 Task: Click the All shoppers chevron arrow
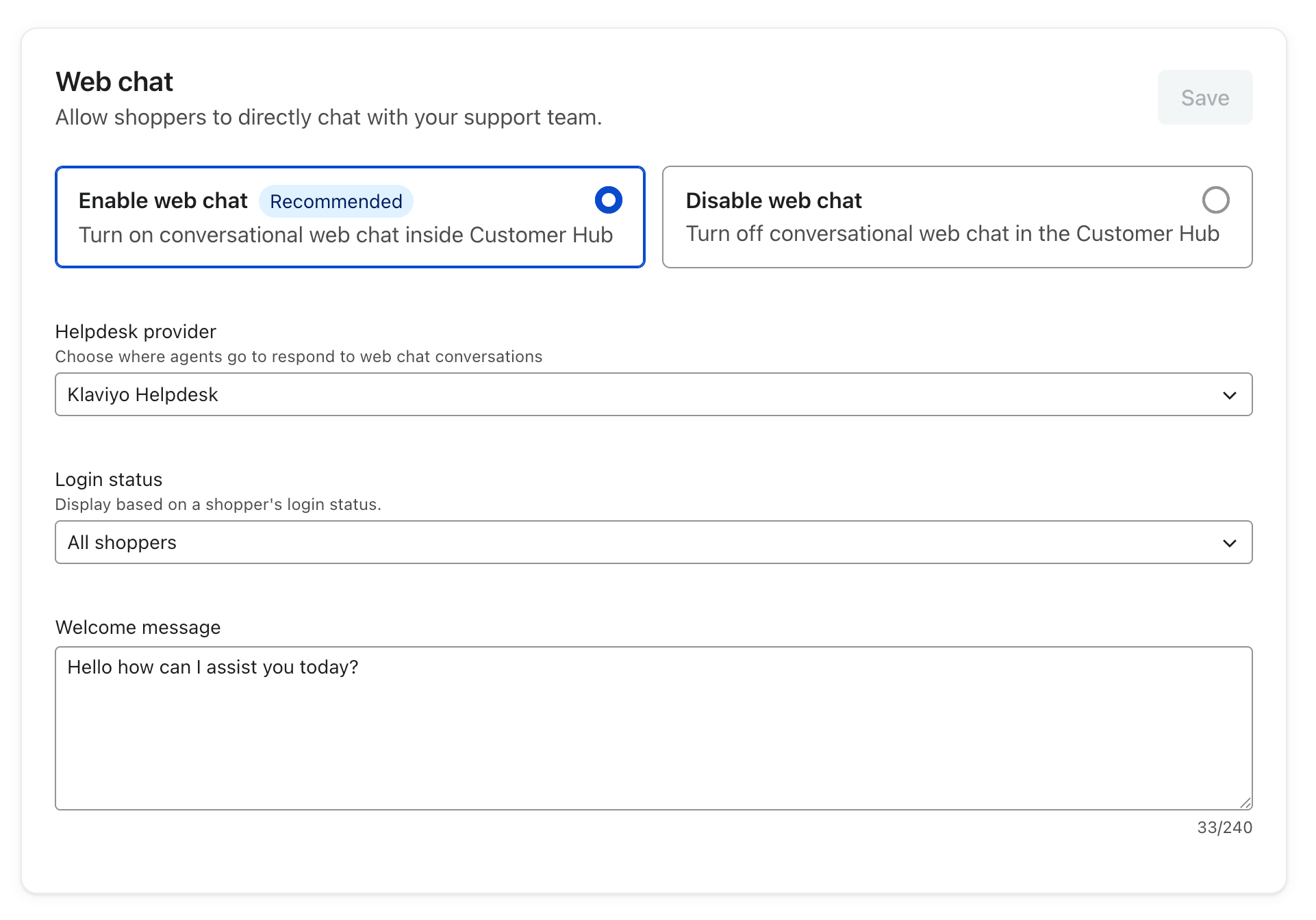(1229, 543)
